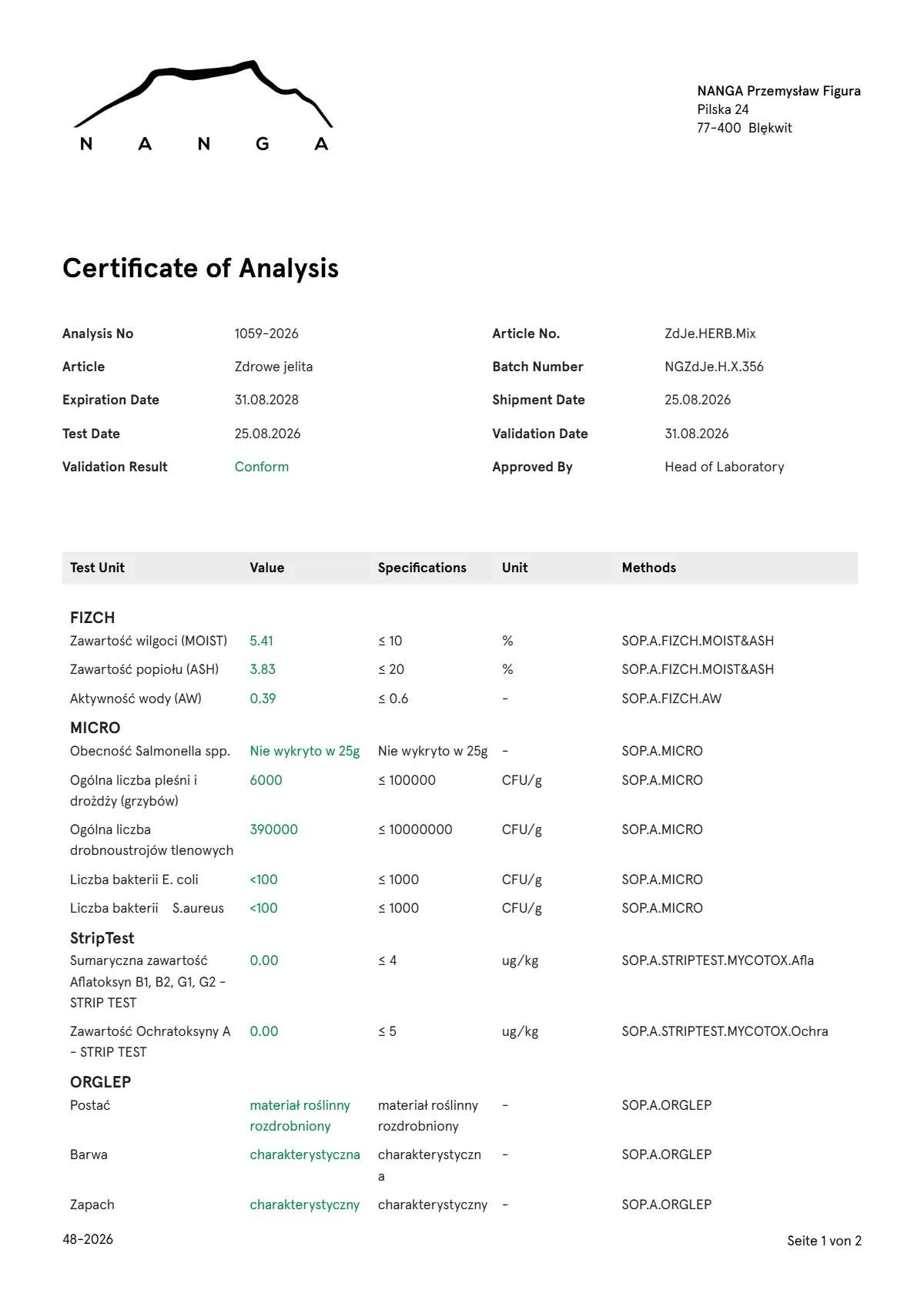Click water activity value "0.39"
The height and width of the screenshot is (1307, 924).
263,699
